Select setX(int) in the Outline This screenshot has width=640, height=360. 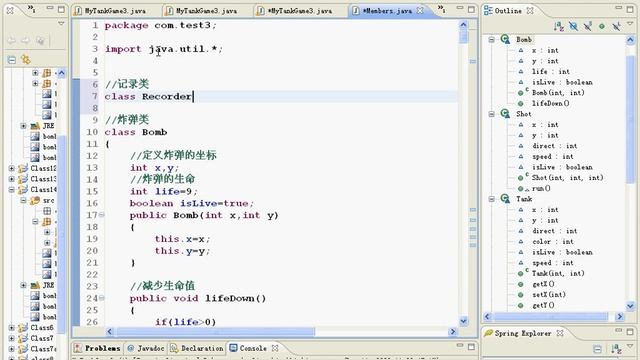[549, 294]
